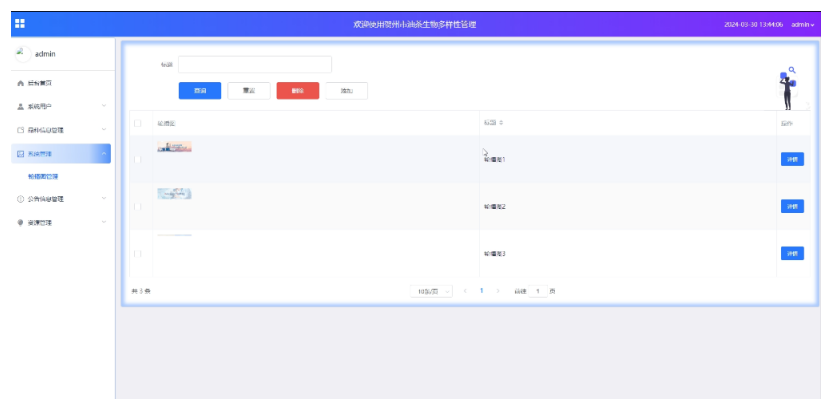Click the header system title text
The height and width of the screenshot is (416, 835).
(x=415, y=25)
